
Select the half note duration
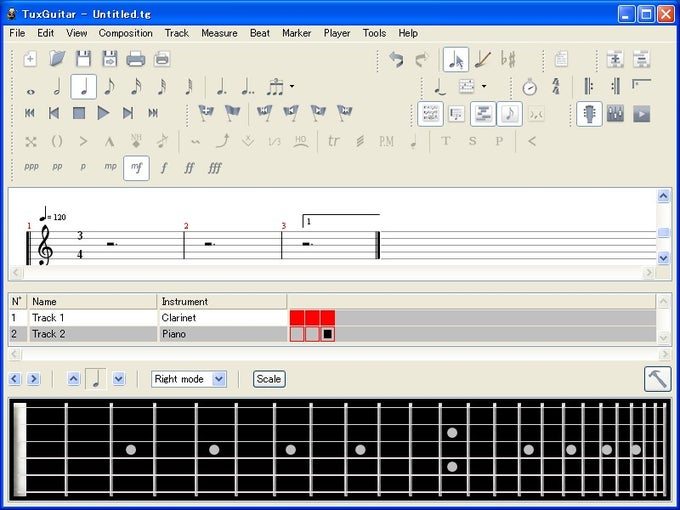(57, 87)
